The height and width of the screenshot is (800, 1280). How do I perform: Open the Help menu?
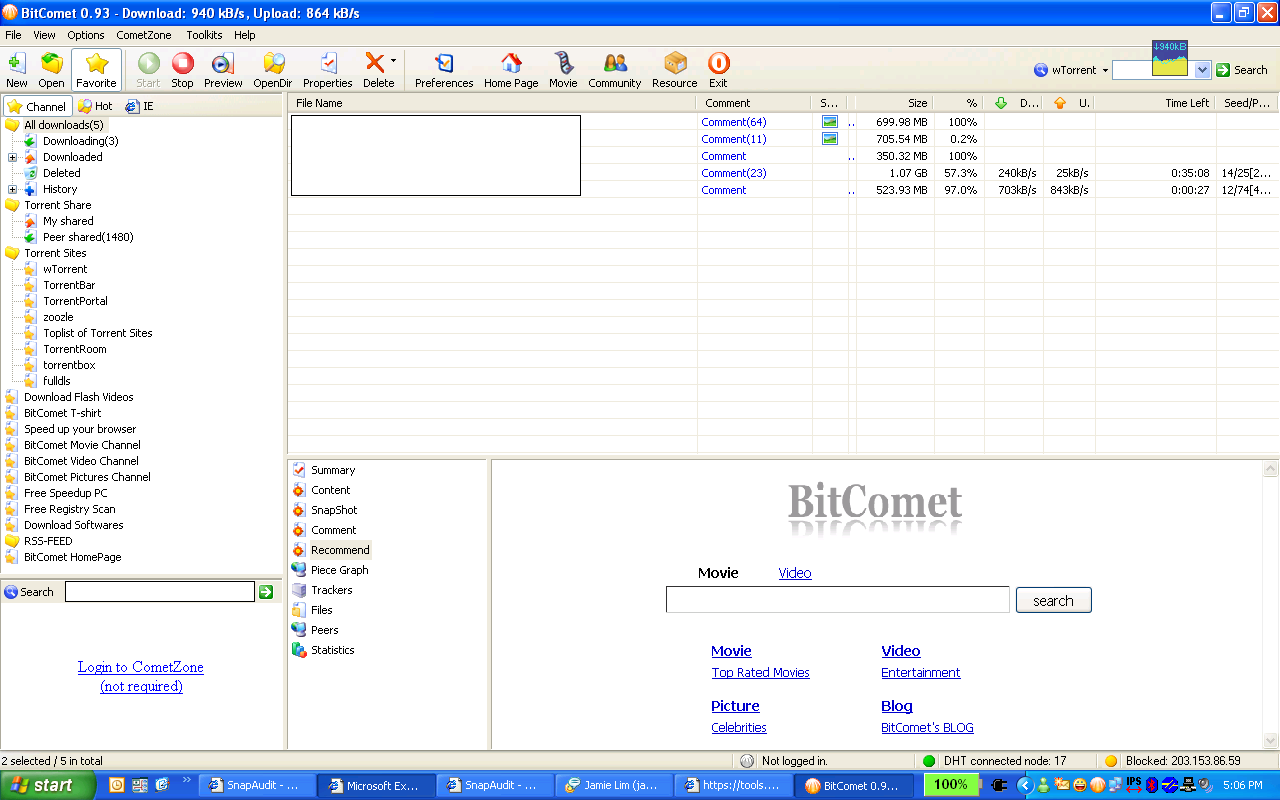245,35
